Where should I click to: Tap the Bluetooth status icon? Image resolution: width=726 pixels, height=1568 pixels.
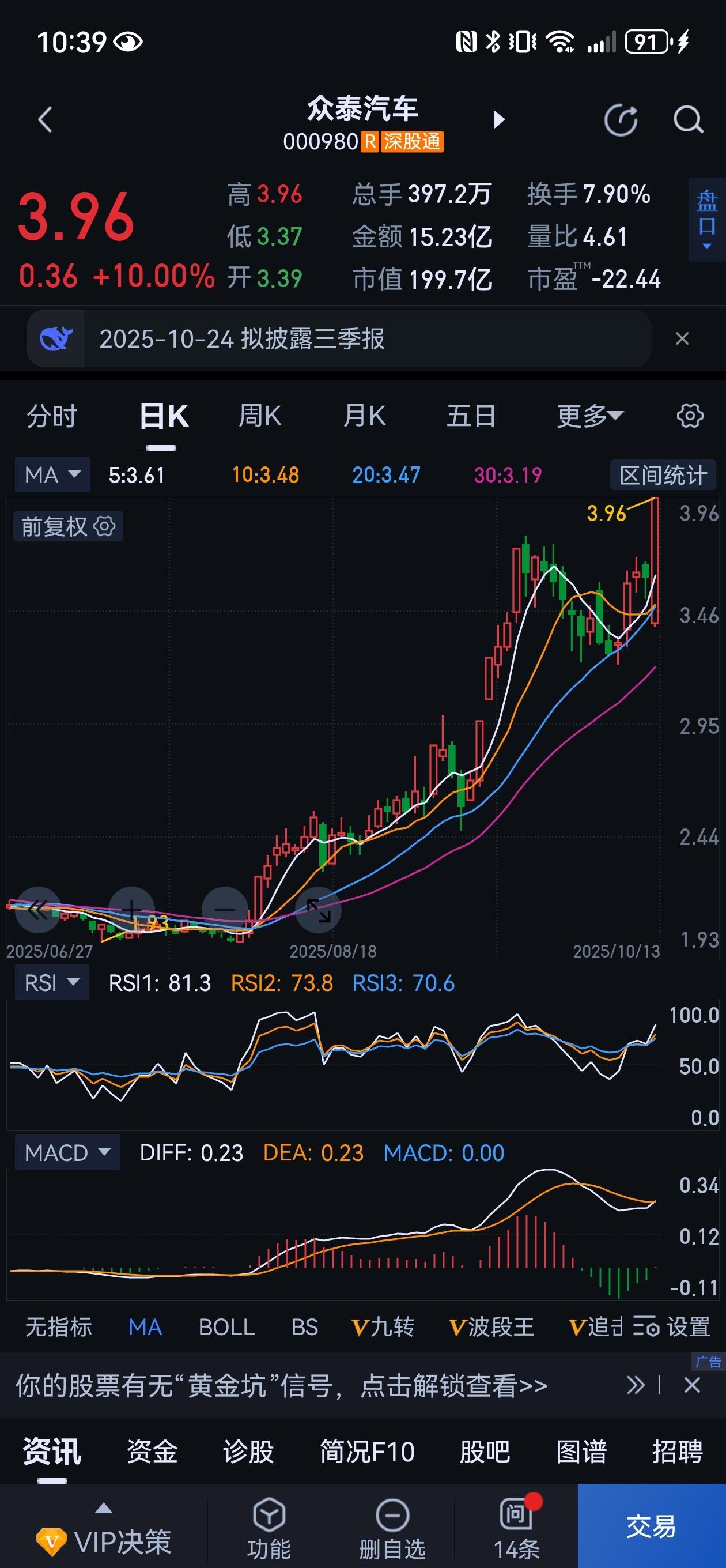pyautogui.click(x=493, y=42)
